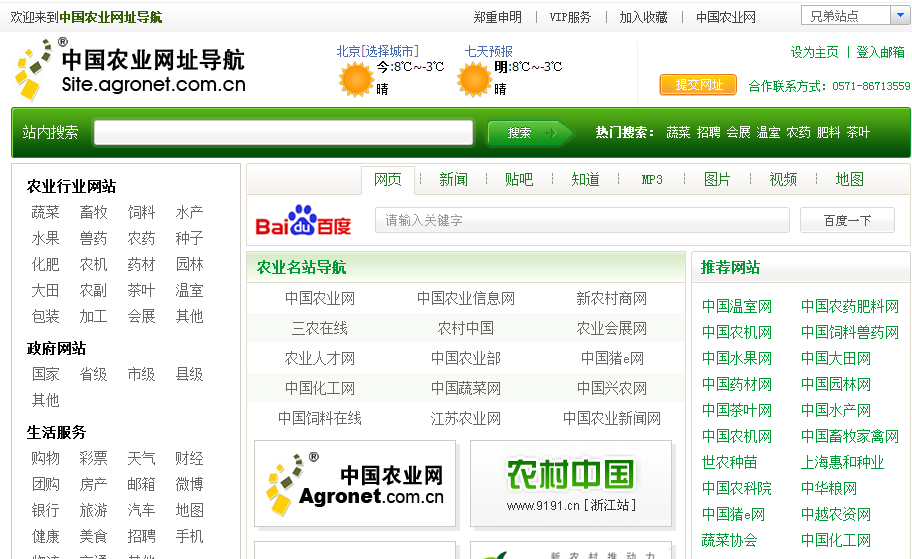Open the VIP服务 link
Image resolution: width=912 pixels, height=559 pixels.
(x=570, y=17)
